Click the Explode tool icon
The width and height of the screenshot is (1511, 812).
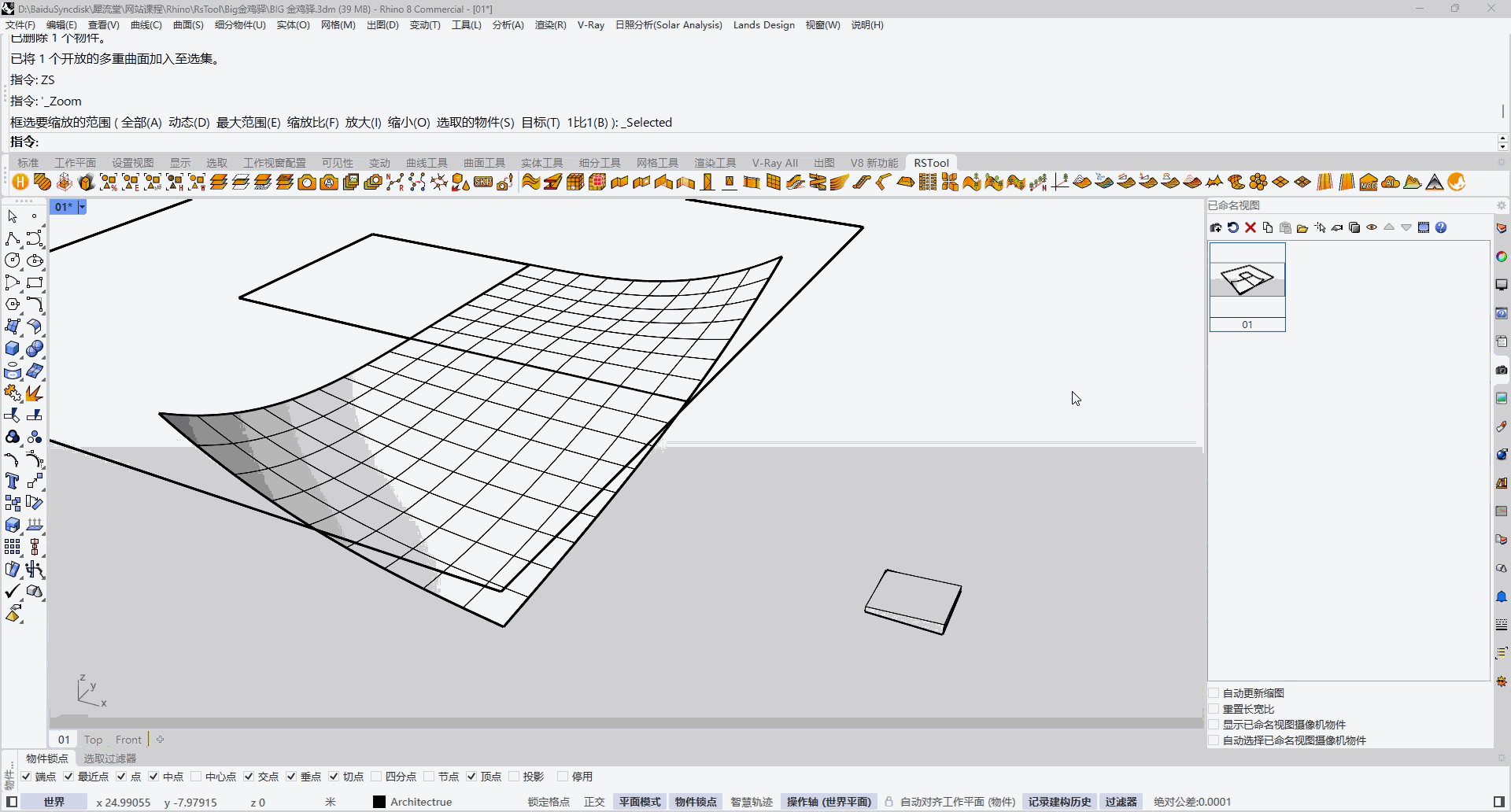(x=34, y=393)
